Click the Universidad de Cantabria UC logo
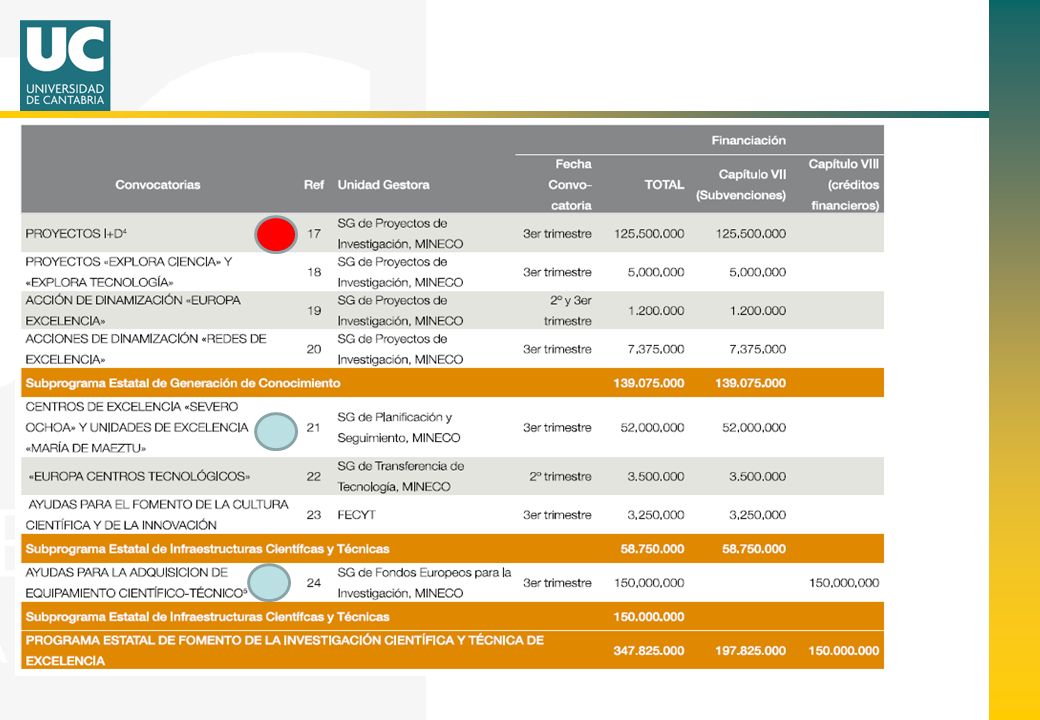Image resolution: width=1040 pixels, height=720 pixels. (x=65, y=65)
